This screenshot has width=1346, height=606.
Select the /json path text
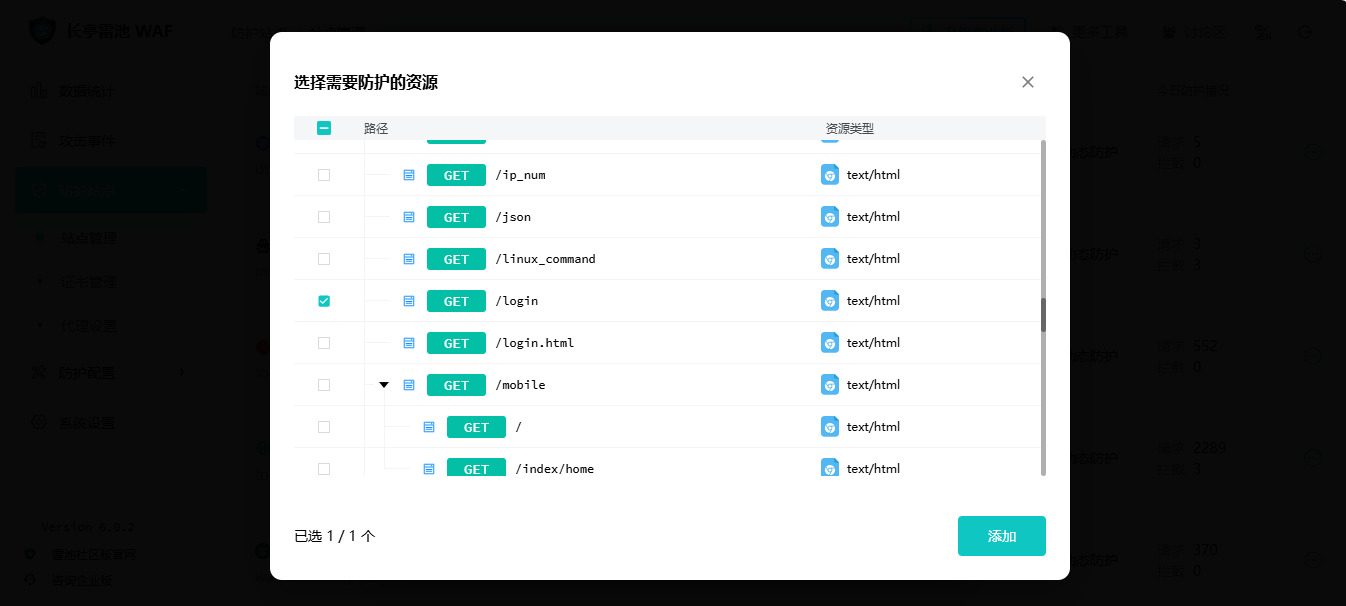[513, 217]
